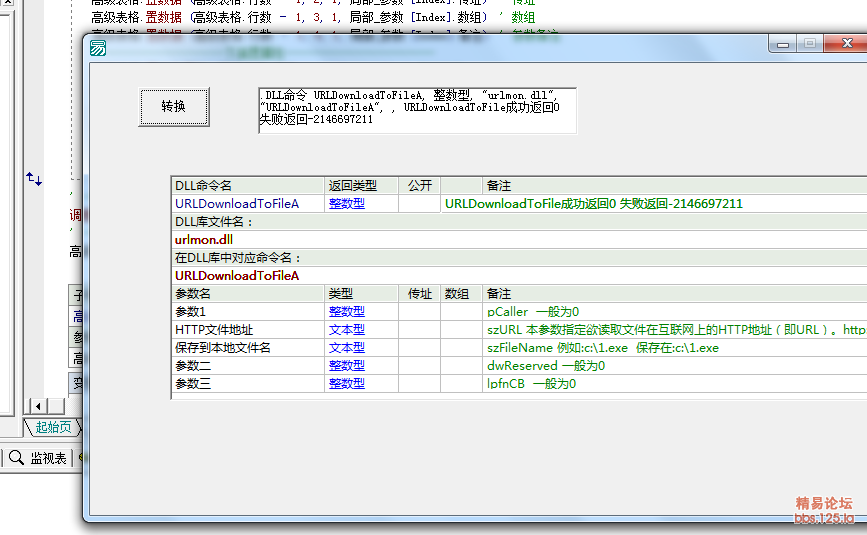Click the magnifier icon beside 监视表
Image resolution: width=867 pixels, height=535 pixels.
[x=17, y=458]
